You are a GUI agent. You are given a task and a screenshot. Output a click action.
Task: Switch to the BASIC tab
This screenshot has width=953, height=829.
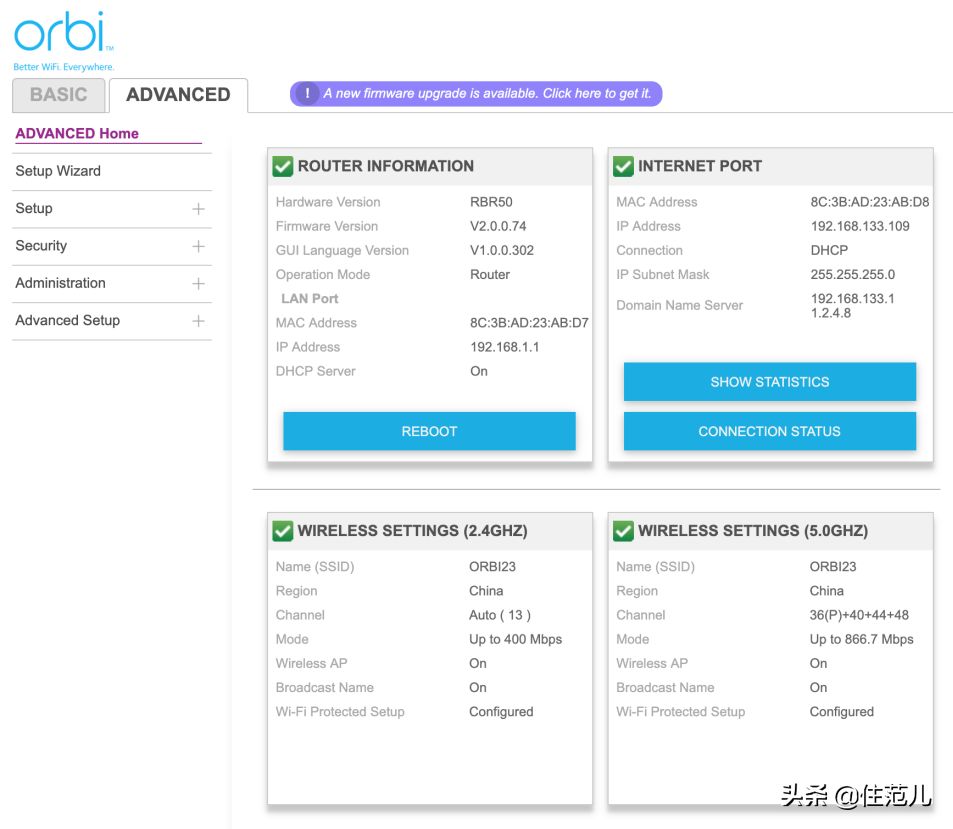tap(58, 95)
